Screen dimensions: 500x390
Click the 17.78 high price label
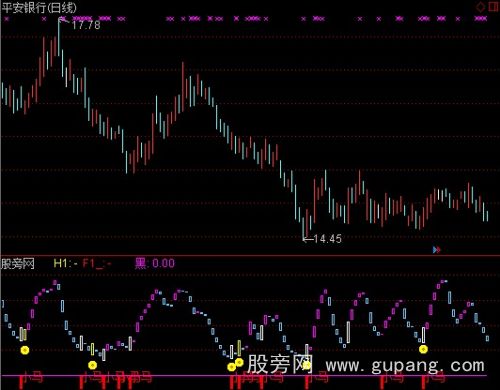tap(86, 25)
